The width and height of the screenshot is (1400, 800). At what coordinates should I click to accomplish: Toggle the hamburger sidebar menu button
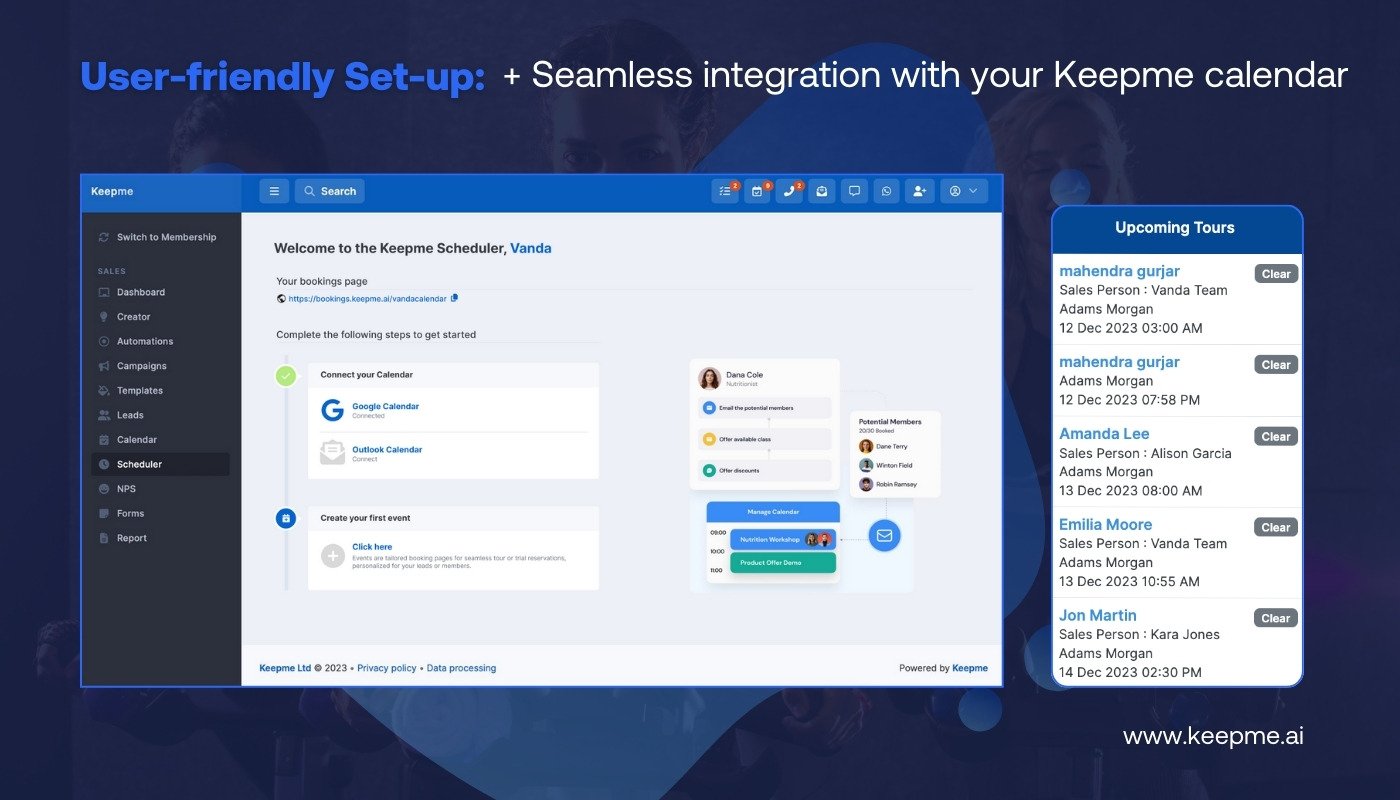tap(274, 191)
